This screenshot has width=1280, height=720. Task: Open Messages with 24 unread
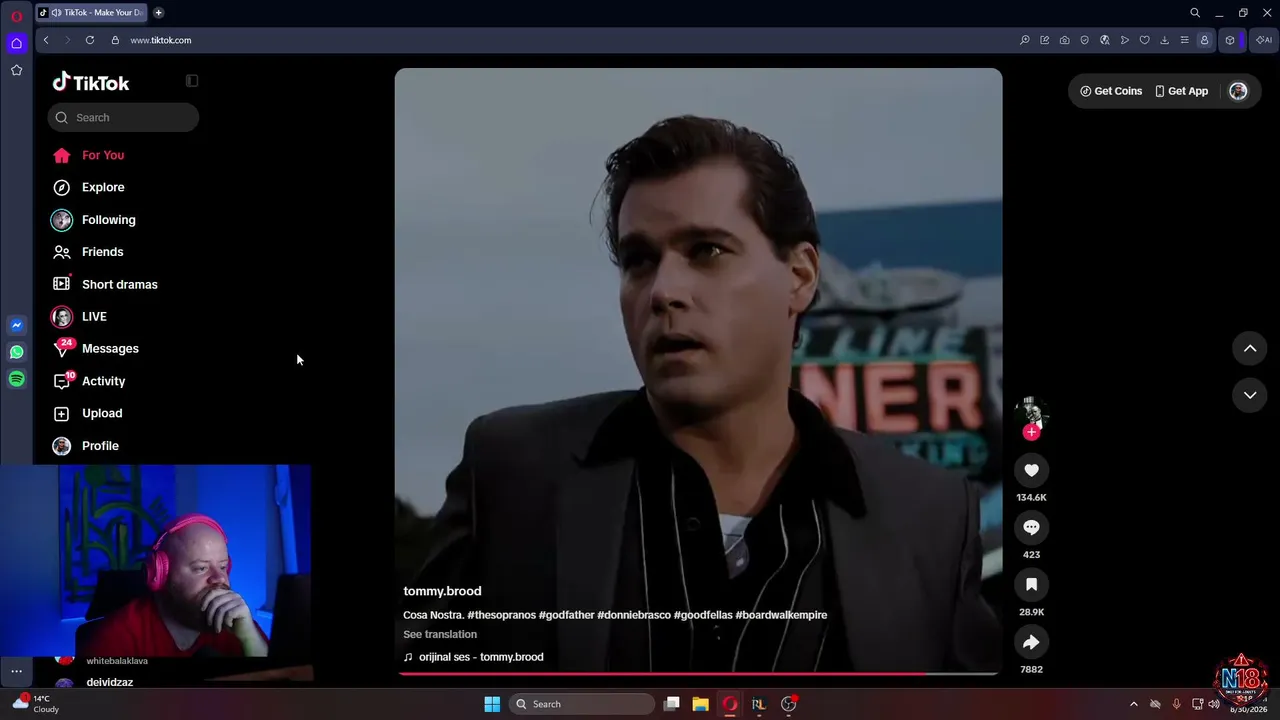click(110, 349)
